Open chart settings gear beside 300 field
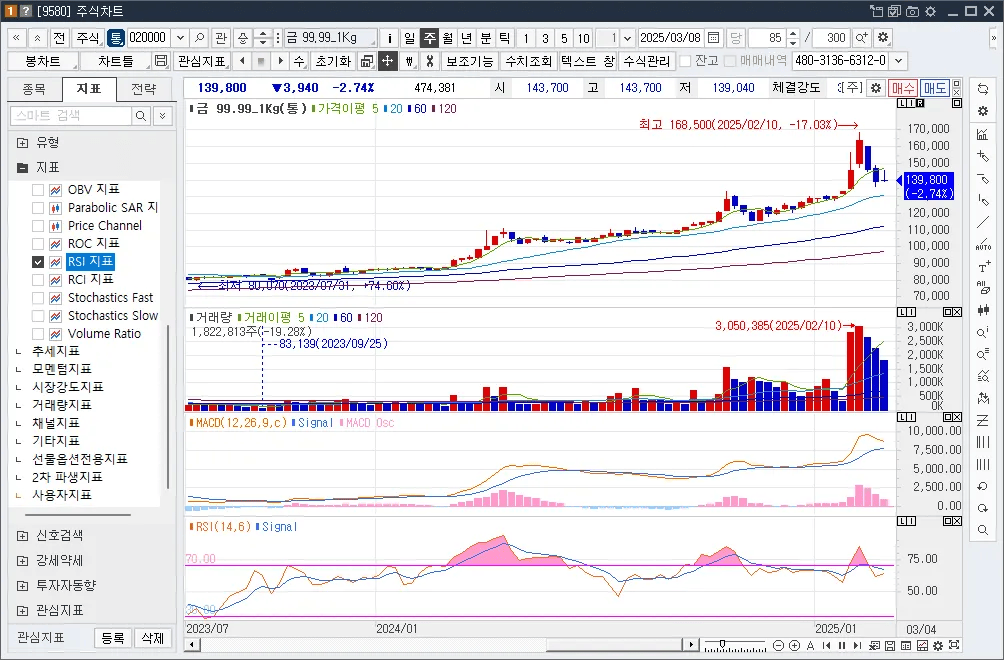 (x=883, y=38)
